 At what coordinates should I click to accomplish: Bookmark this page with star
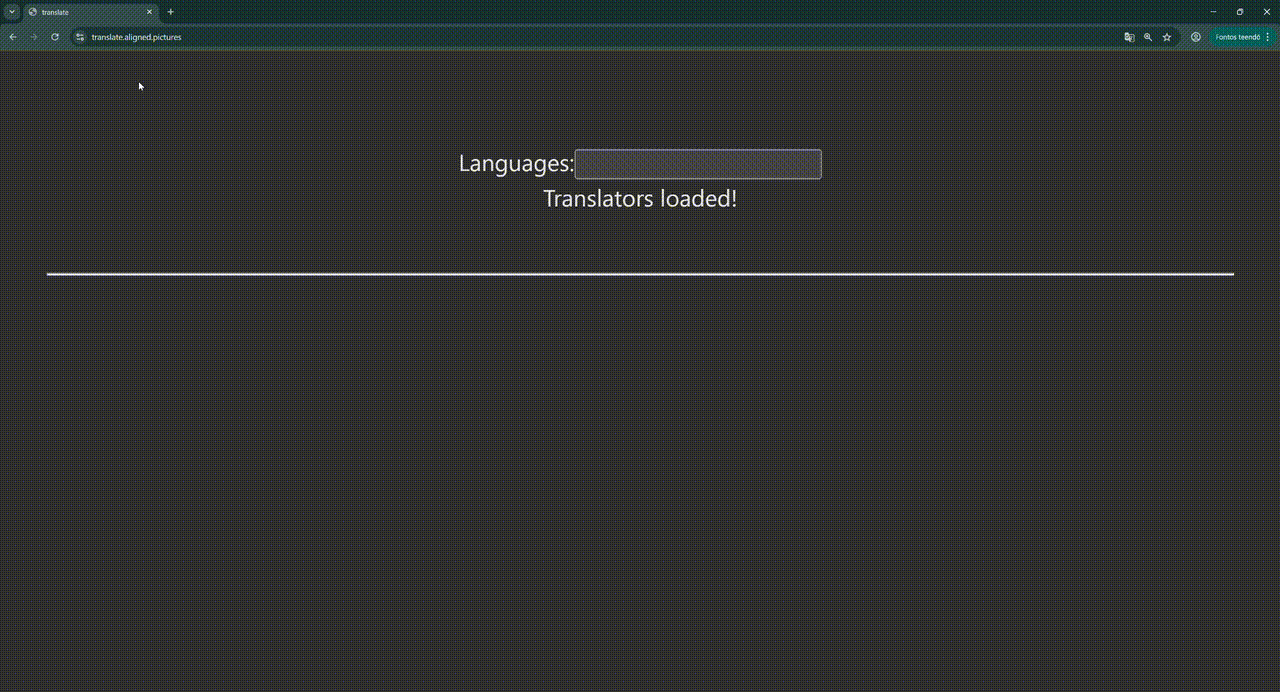click(1167, 37)
